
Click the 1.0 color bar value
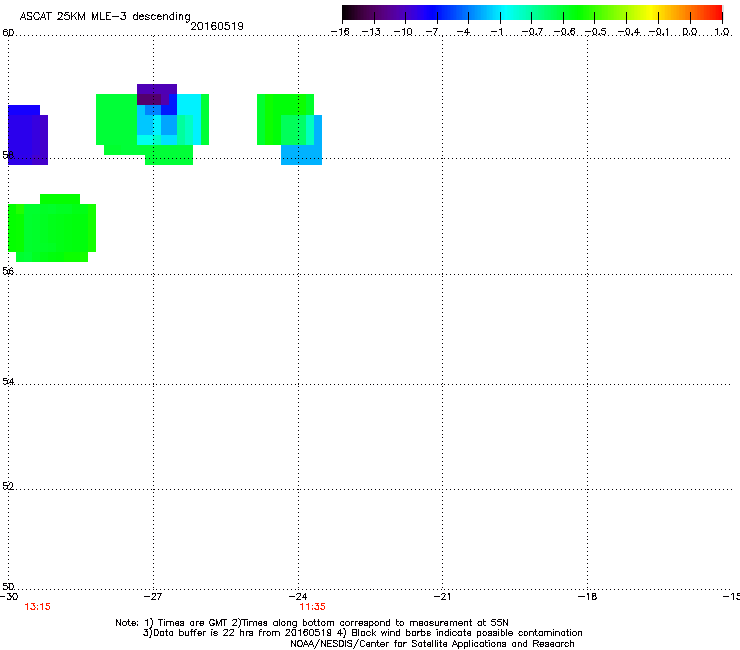click(x=722, y=32)
